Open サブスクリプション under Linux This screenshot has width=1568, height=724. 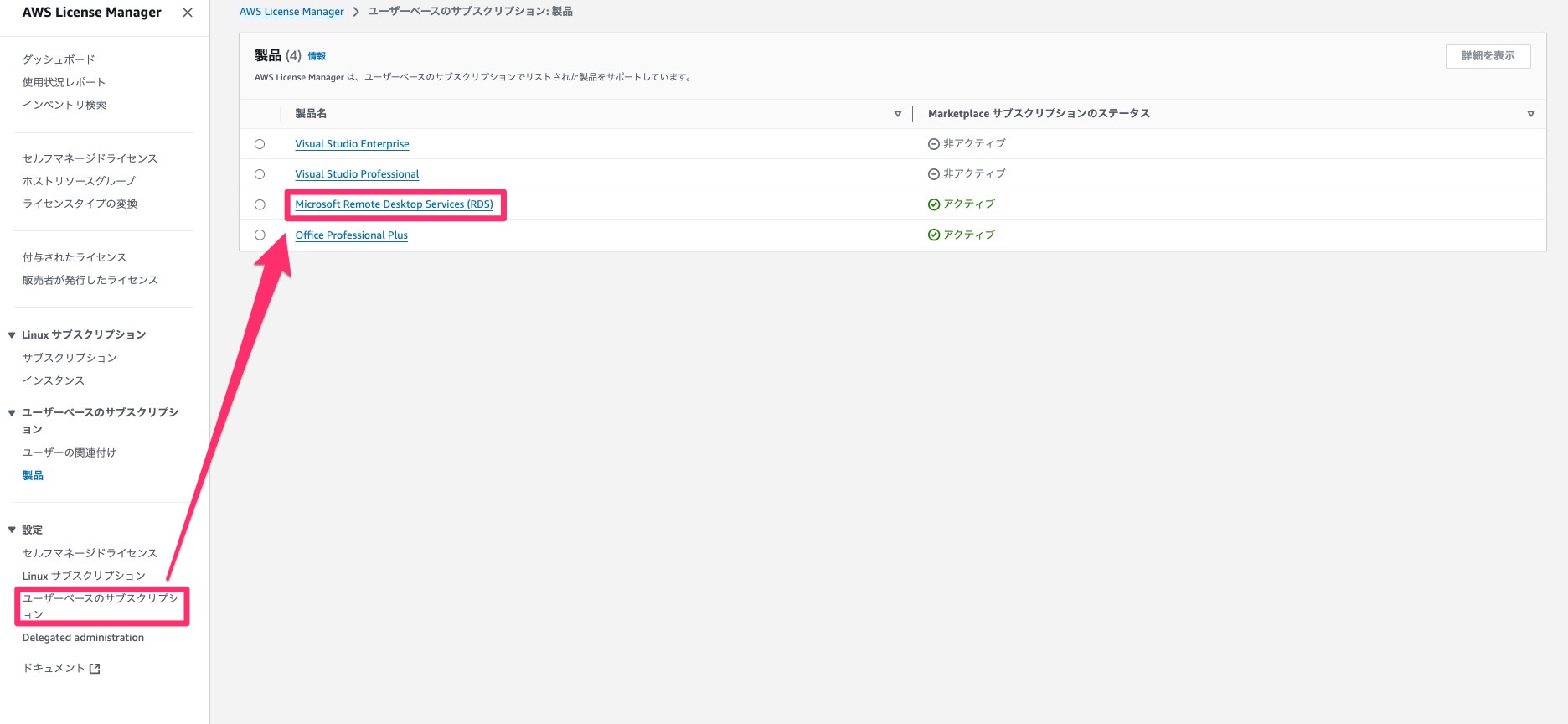(70, 358)
